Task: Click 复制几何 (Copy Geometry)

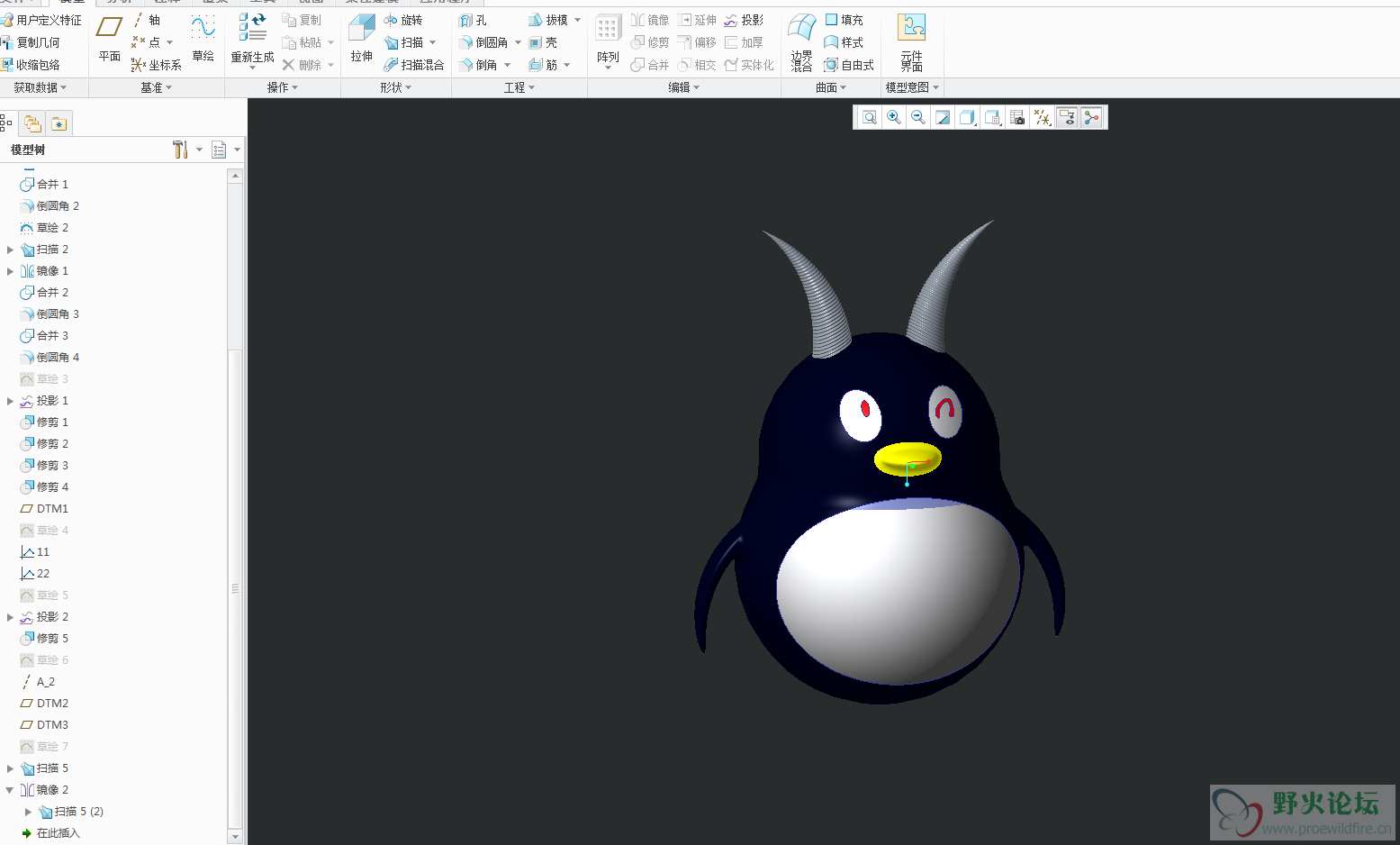Action: [x=31, y=42]
